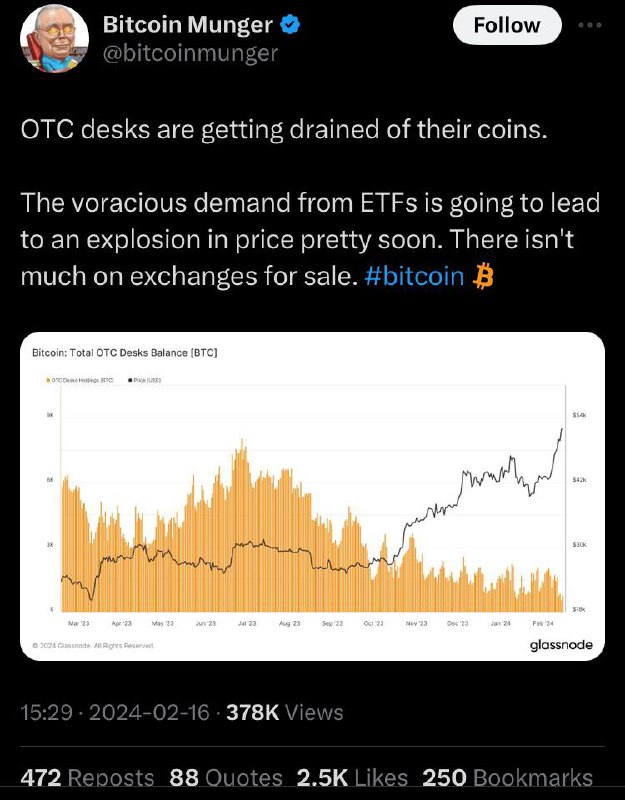Viewport: 625px width, 800px height.
Task: Open the three-dot more options menu
Action: coord(590,25)
